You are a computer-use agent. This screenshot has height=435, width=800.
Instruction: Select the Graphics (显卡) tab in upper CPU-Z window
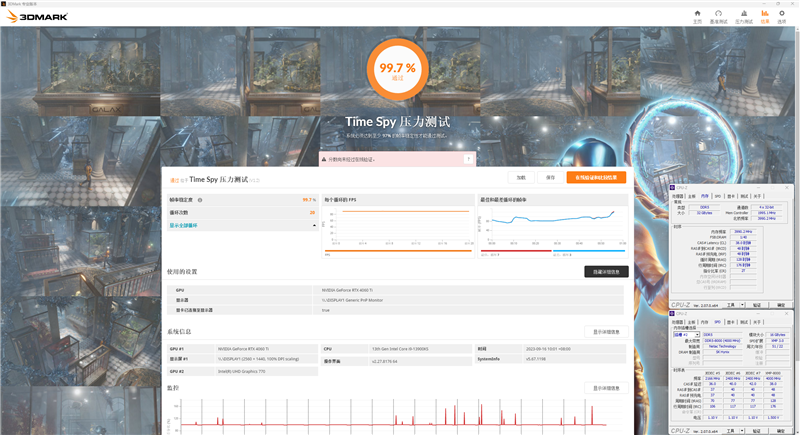coord(731,196)
